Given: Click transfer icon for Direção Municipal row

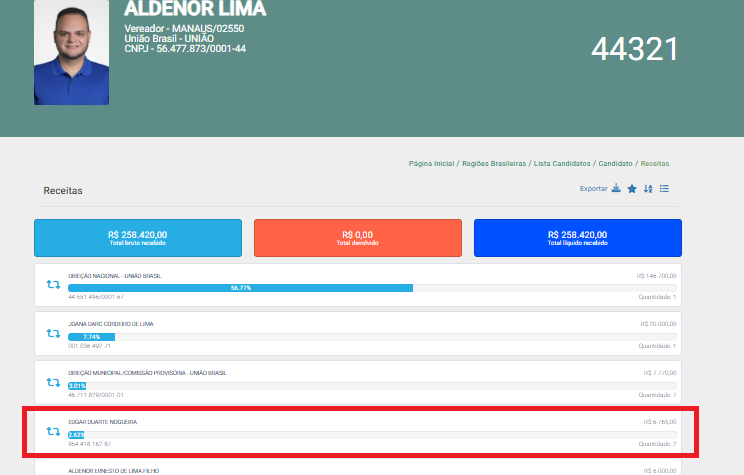Looking at the screenshot, I should tap(53, 383).
